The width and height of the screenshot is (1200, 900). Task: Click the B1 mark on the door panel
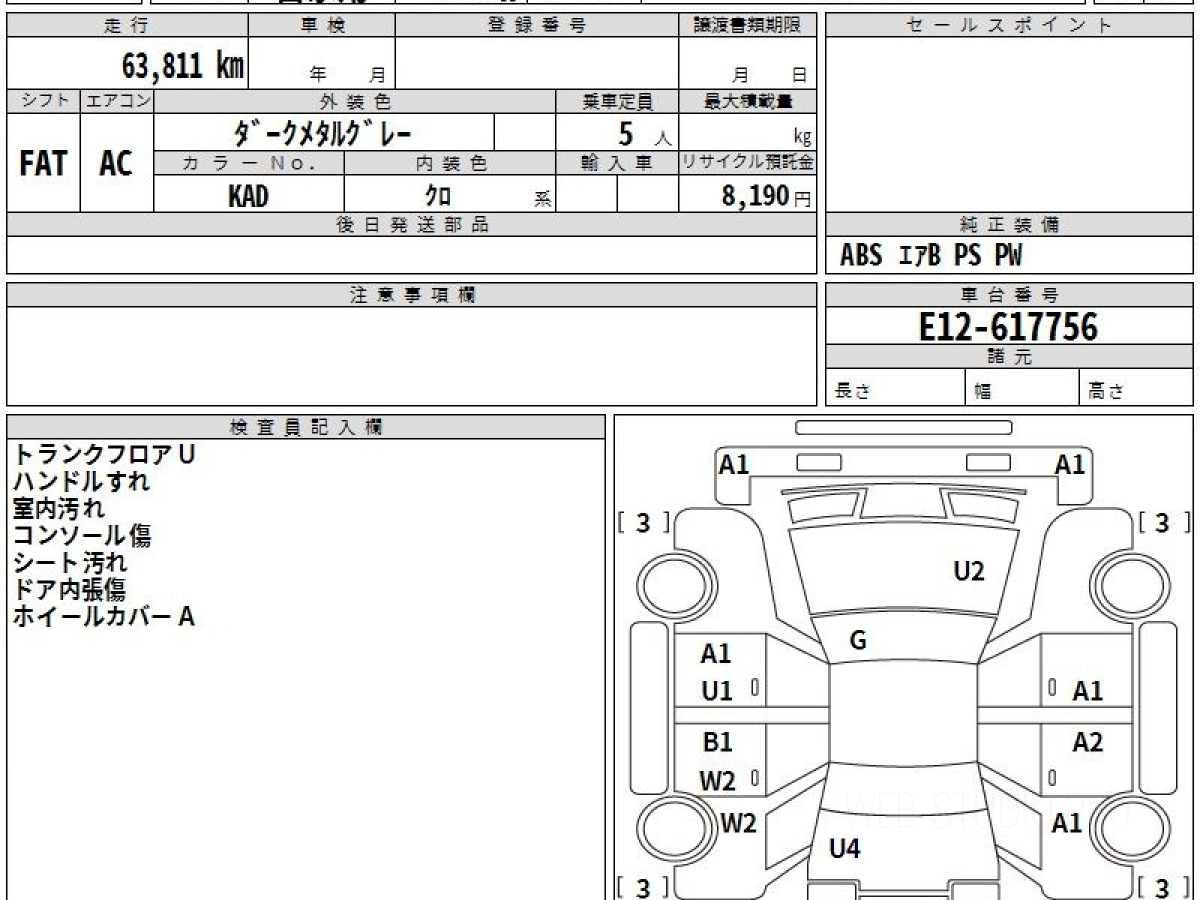717,743
